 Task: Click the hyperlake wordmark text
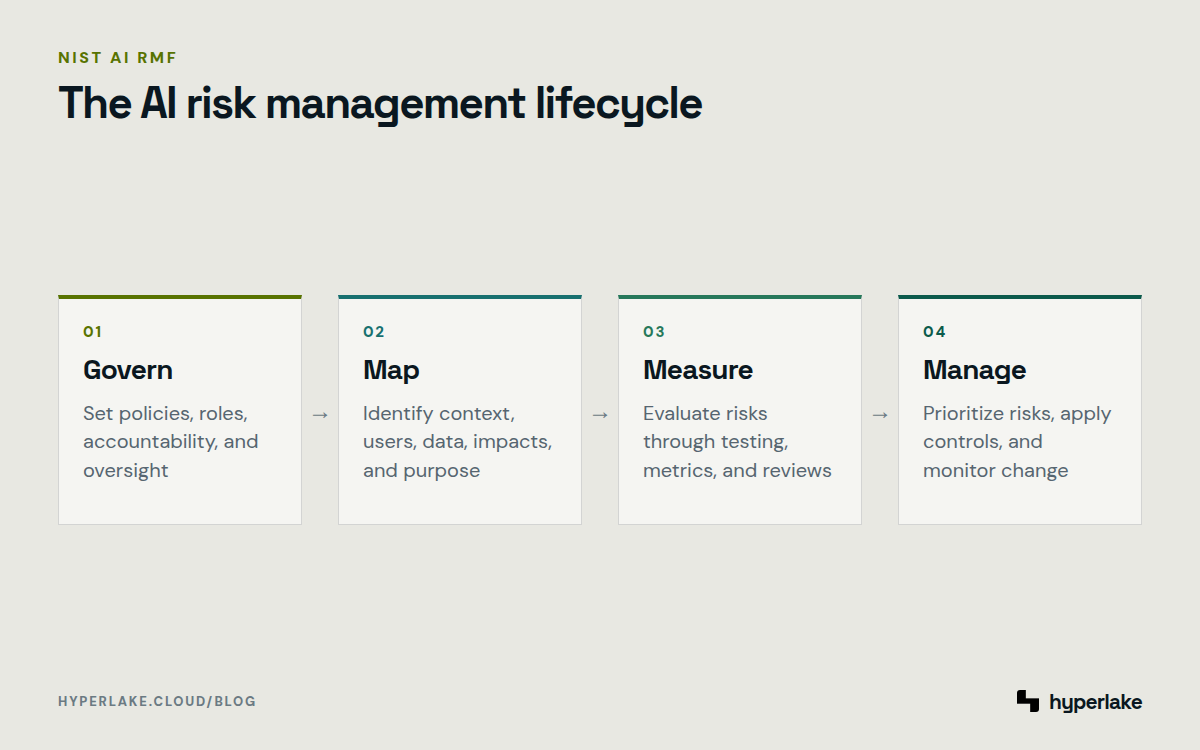pos(1095,702)
